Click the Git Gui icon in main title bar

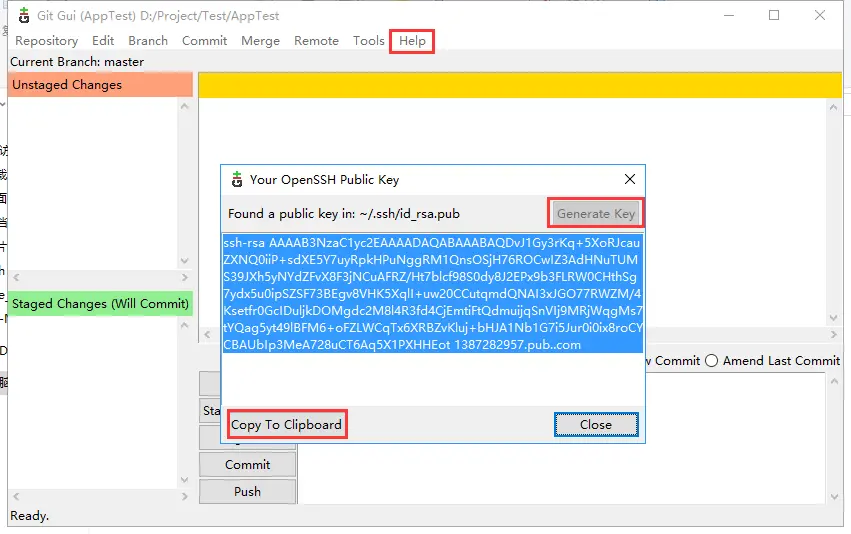(23, 16)
